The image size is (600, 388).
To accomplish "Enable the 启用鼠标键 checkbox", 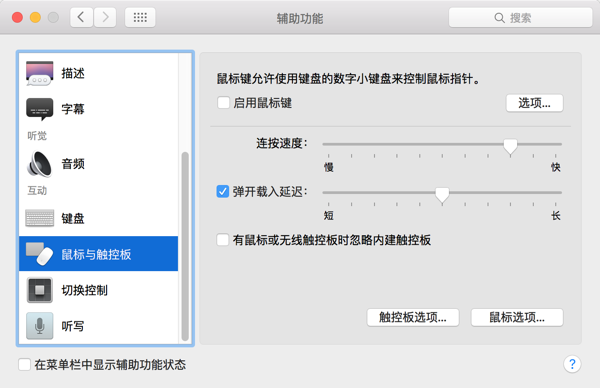I will [x=223, y=103].
